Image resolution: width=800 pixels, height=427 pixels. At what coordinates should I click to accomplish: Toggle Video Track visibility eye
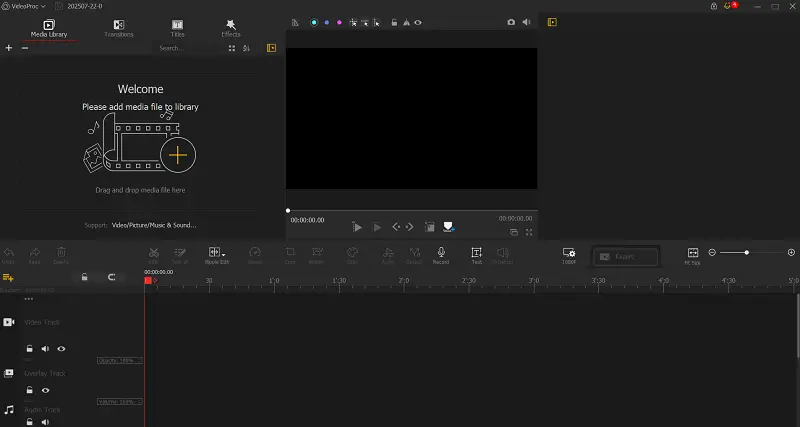[61, 349]
